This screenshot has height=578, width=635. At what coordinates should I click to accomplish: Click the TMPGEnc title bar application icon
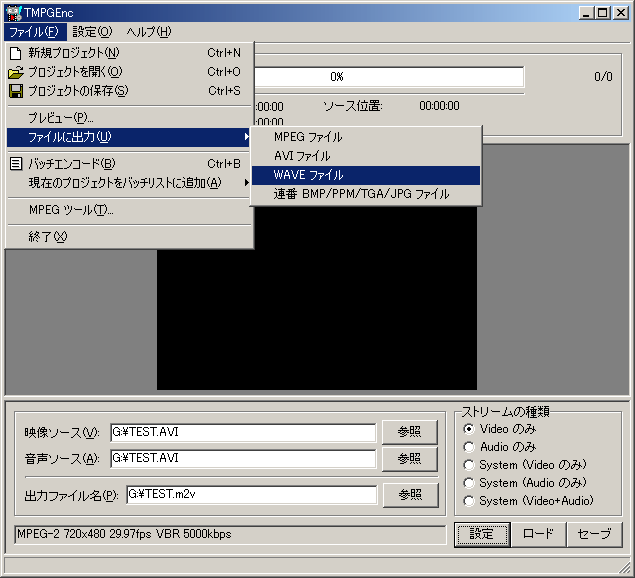coord(13,13)
